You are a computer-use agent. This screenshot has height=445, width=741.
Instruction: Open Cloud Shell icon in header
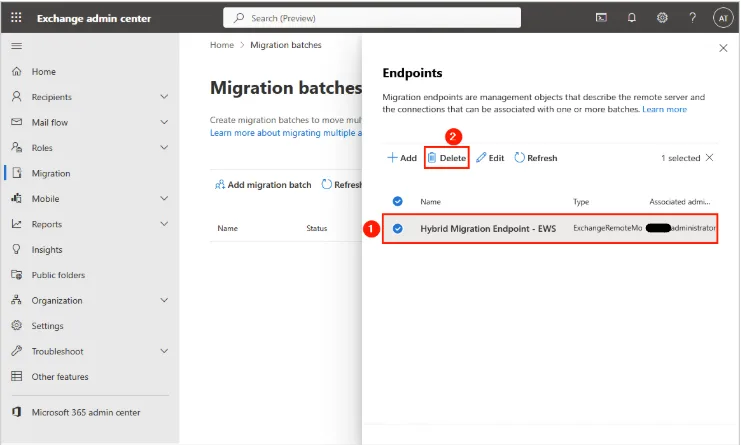click(x=602, y=18)
